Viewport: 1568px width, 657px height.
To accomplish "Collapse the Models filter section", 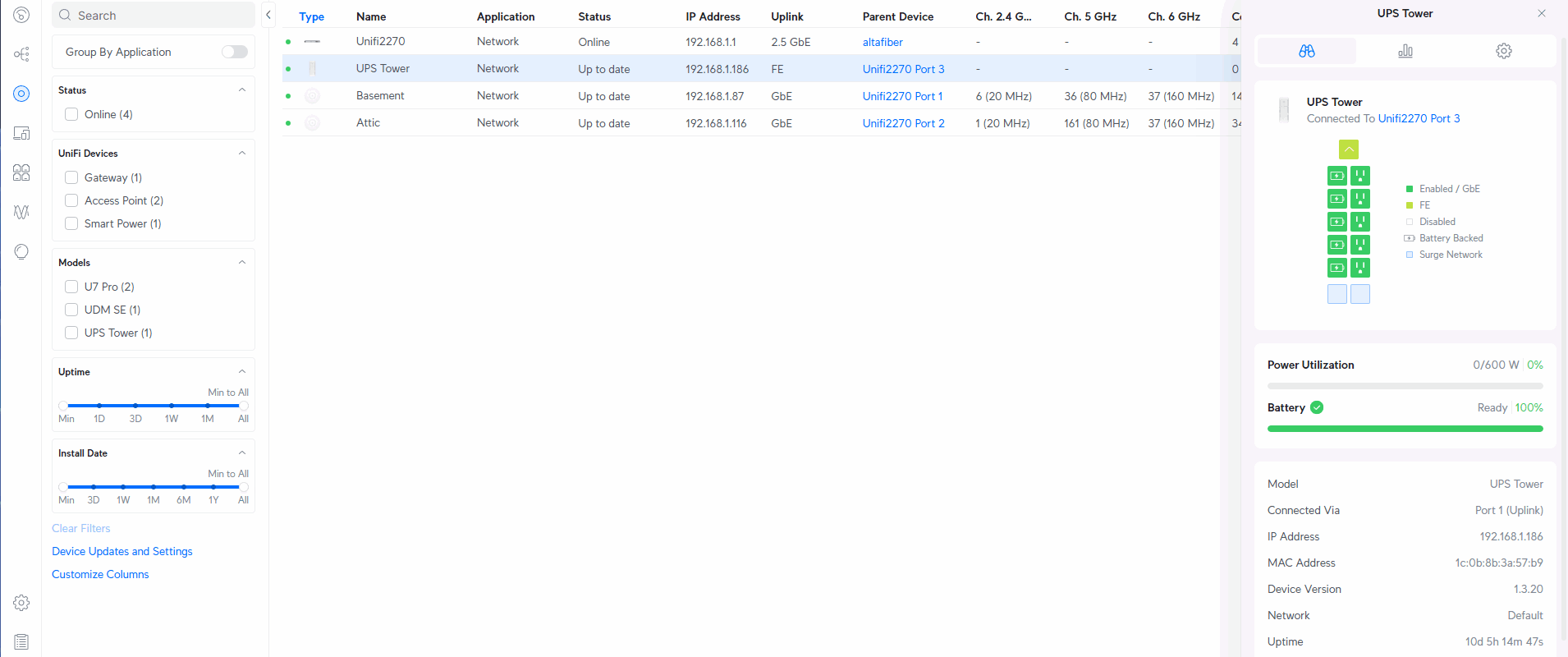I will tap(241, 263).
